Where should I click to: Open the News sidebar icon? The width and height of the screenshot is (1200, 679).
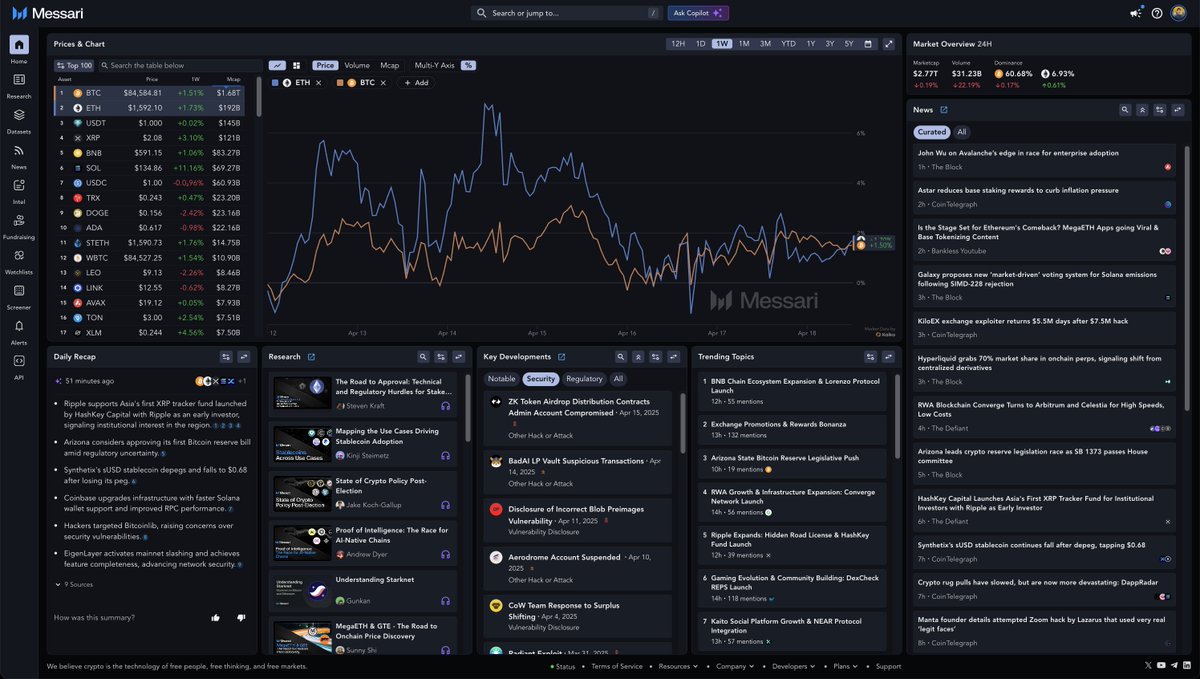(19, 150)
